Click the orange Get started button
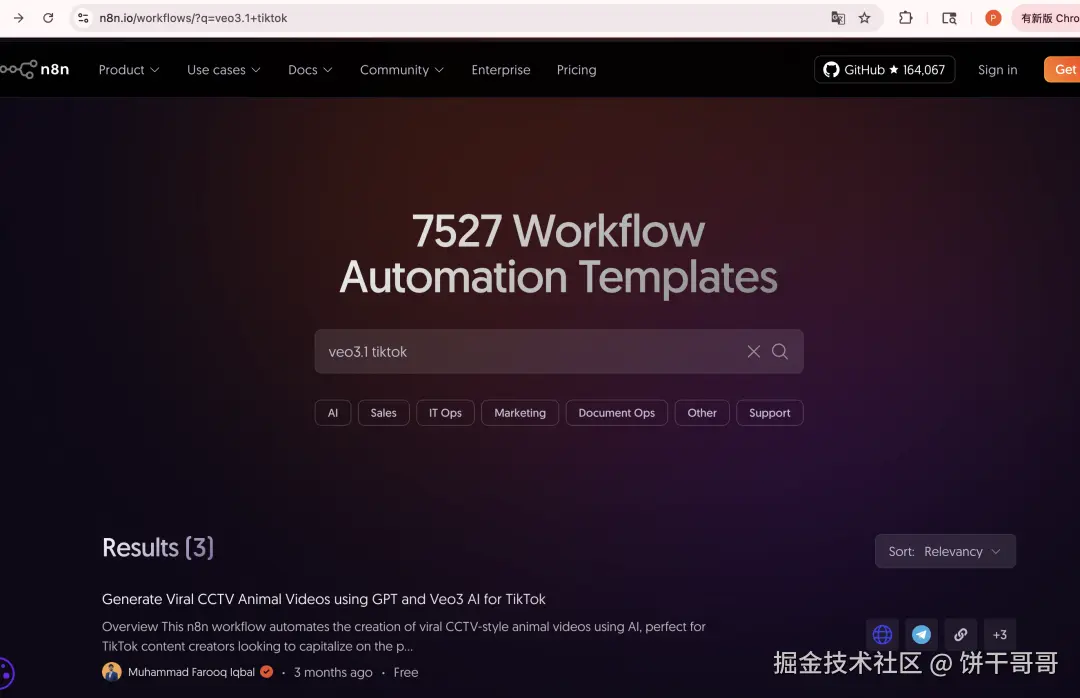This screenshot has width=1080, height=698. (x=1062, y=70)
